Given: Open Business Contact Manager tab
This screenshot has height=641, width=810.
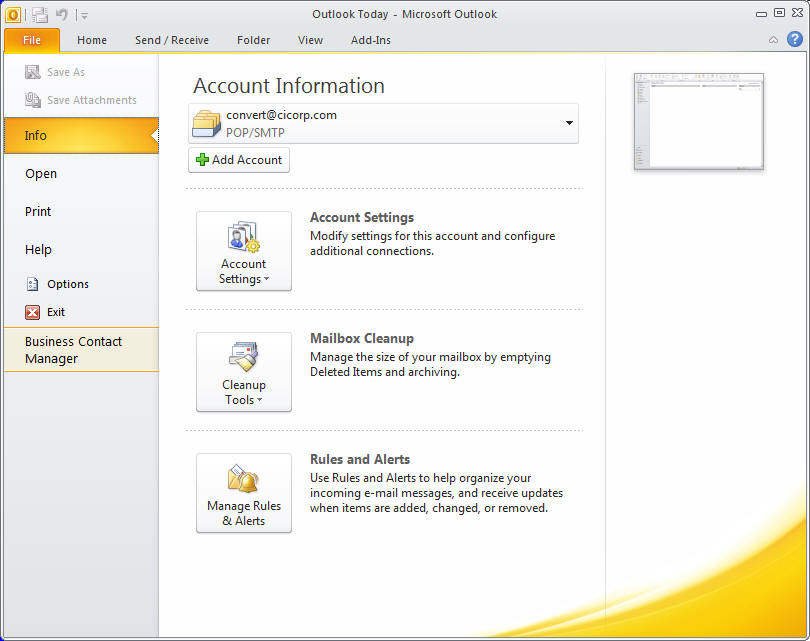Looking at the screenshot, I should pyautogui.click(x=81, y=350).
